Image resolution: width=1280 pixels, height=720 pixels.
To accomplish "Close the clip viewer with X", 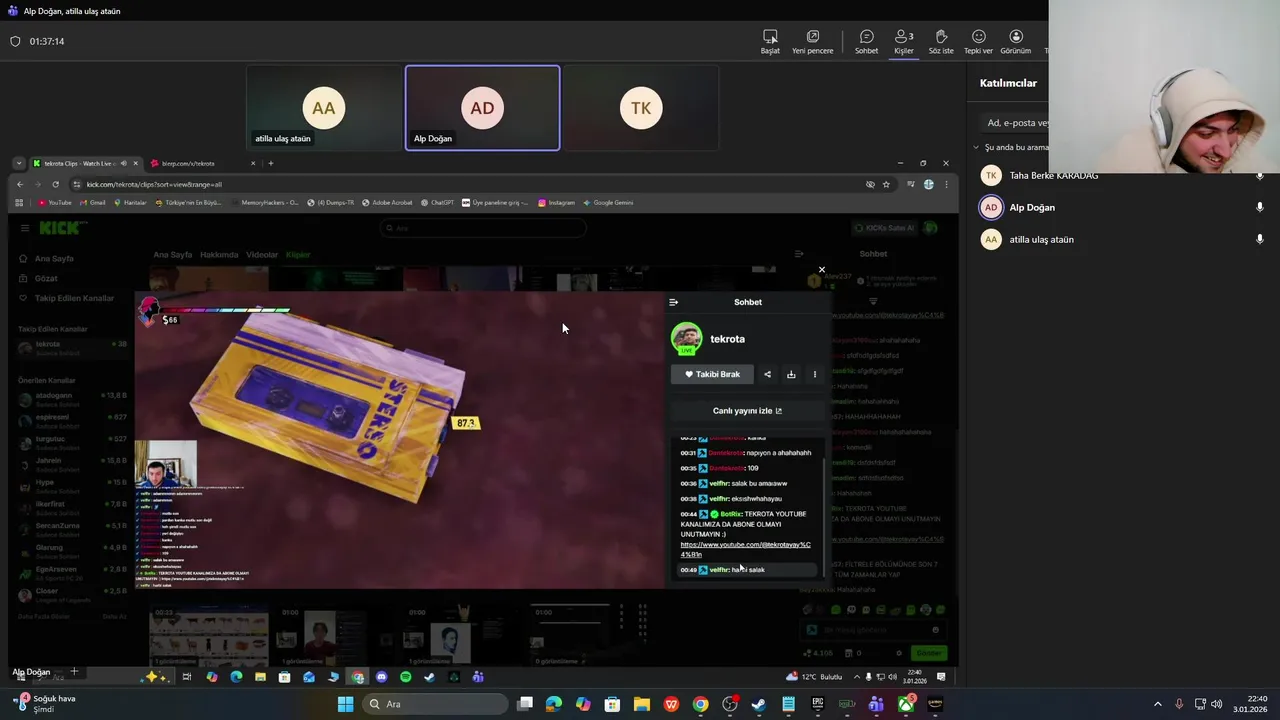I will pyautogui.click(x=822, y=270).
